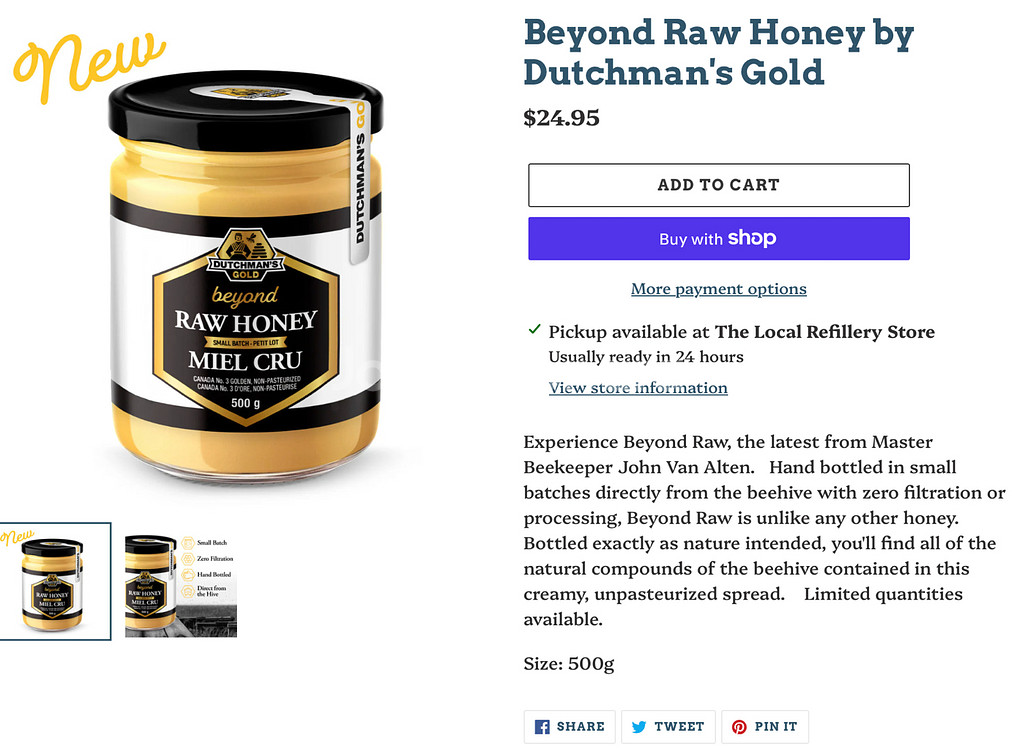Click the product description paragraph
Viewport: 1012px width, 750px height.
coord(764,530)
